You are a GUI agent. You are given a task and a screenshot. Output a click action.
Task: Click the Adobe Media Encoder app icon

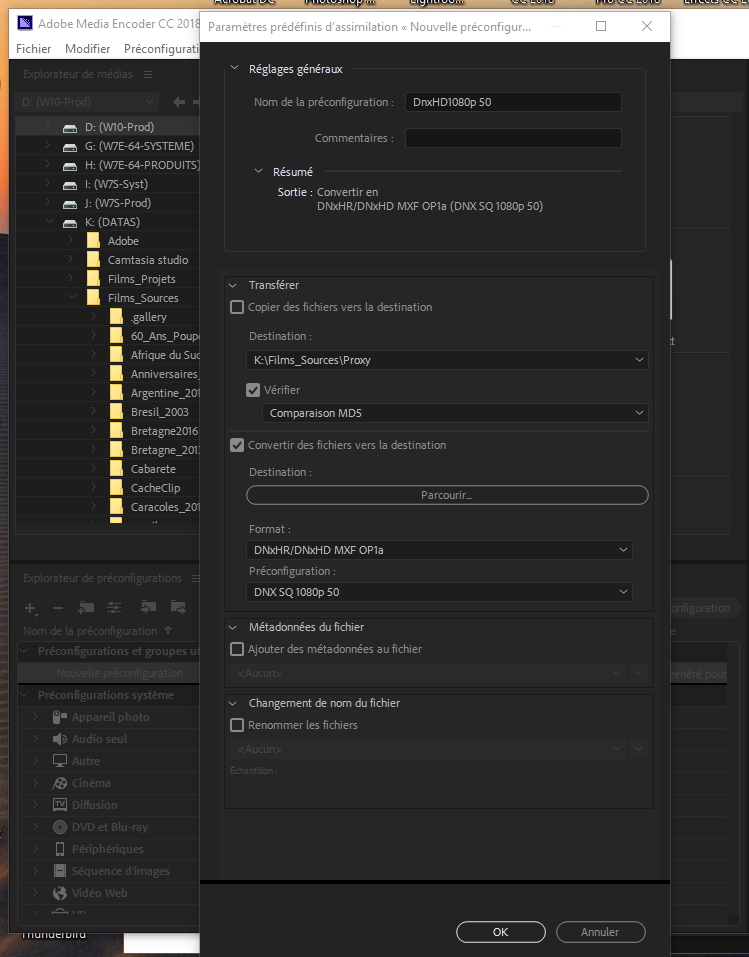click(x=24, y=23)
